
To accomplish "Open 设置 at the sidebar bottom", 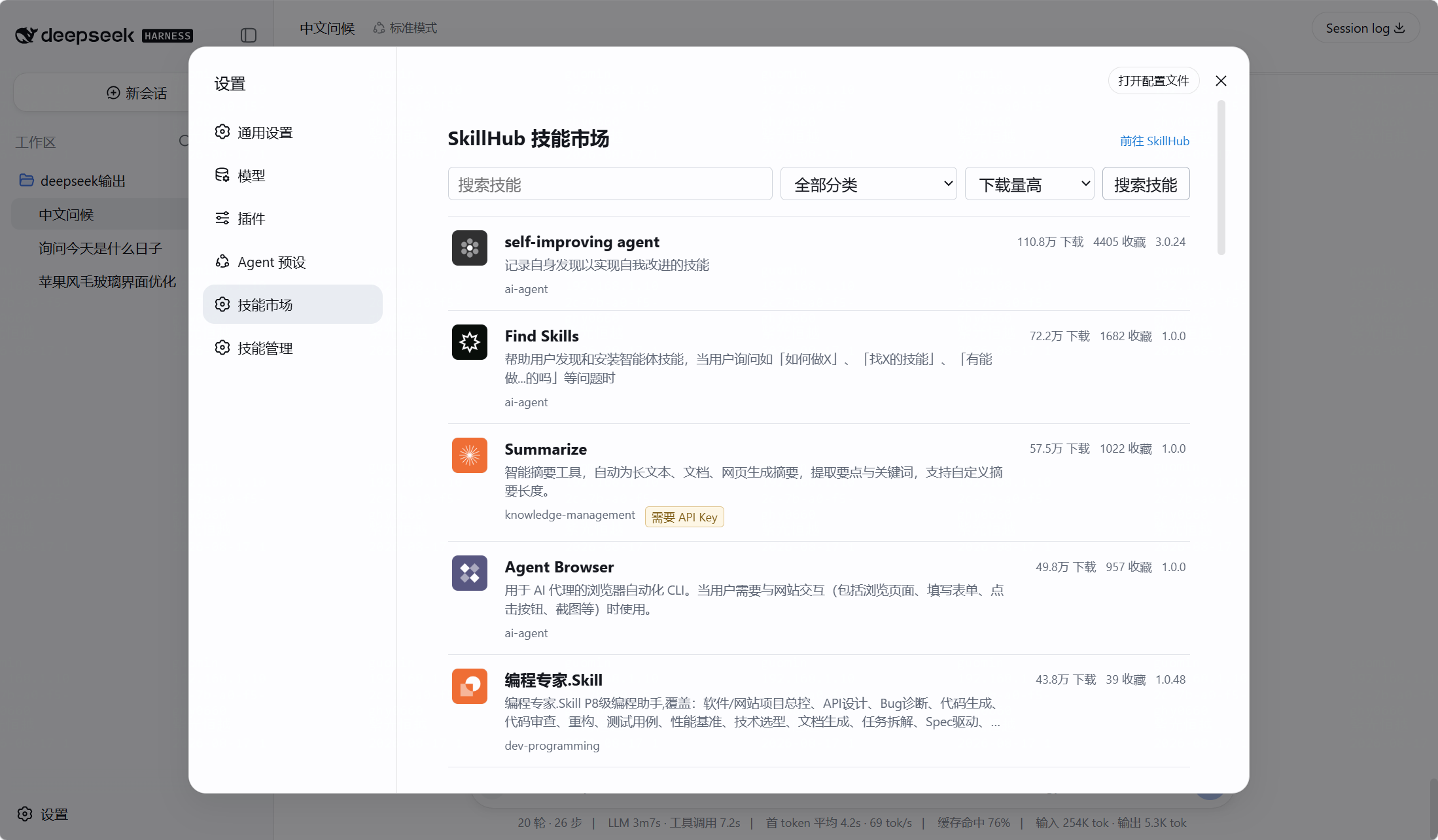I will 43,814.
